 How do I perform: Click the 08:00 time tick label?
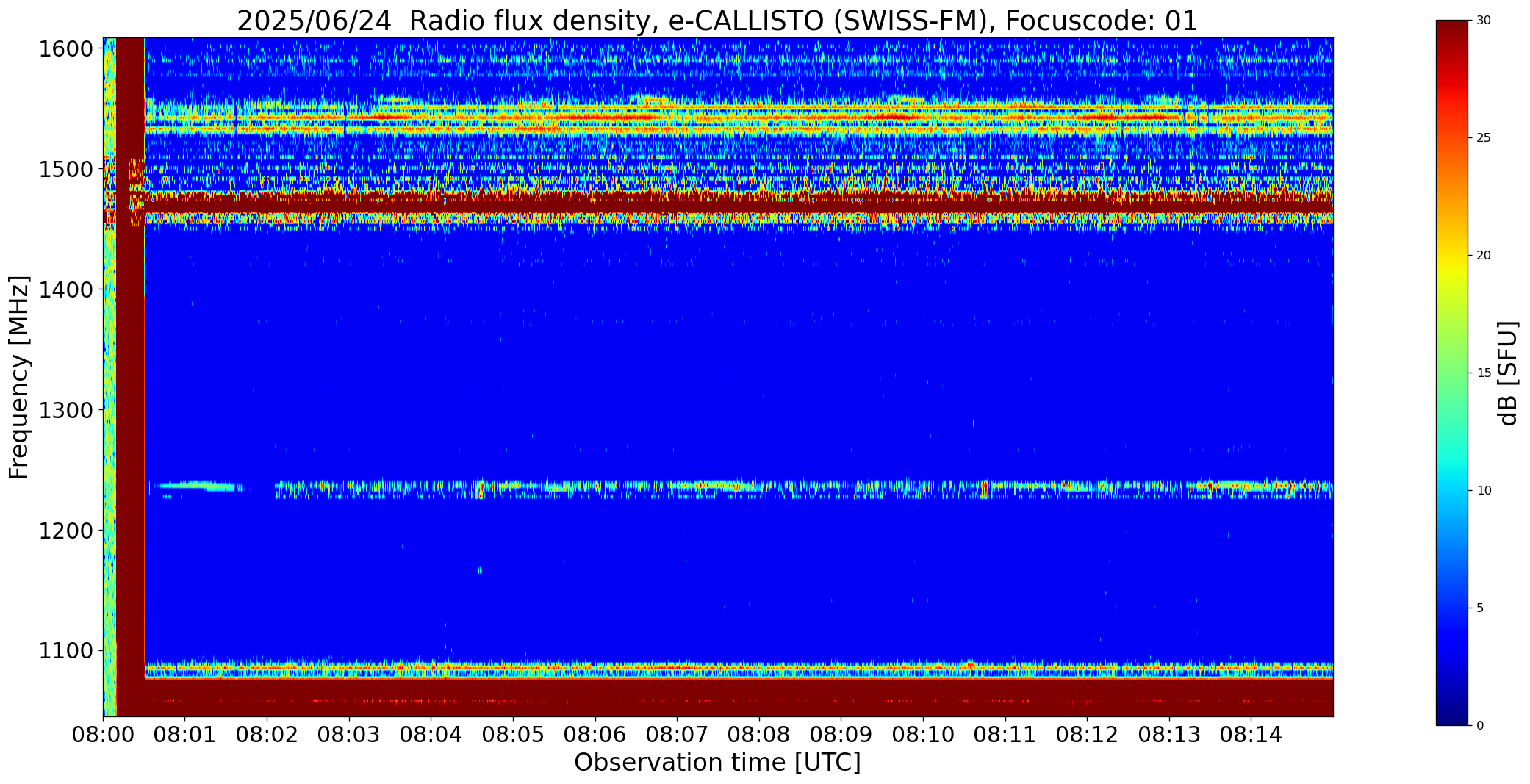(103, 735)
